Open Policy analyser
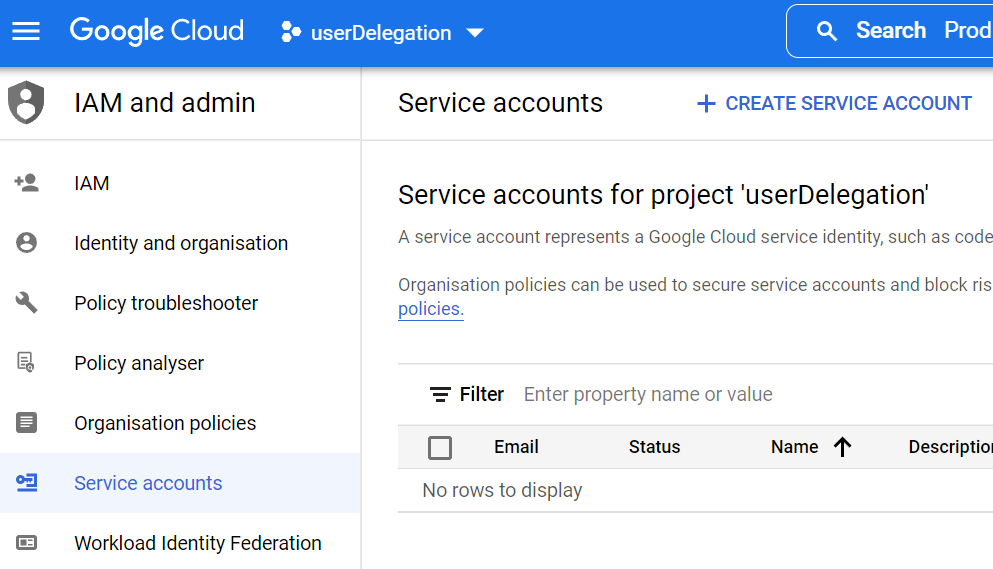Screen dimensions: 993x569 tap(180, 363)
